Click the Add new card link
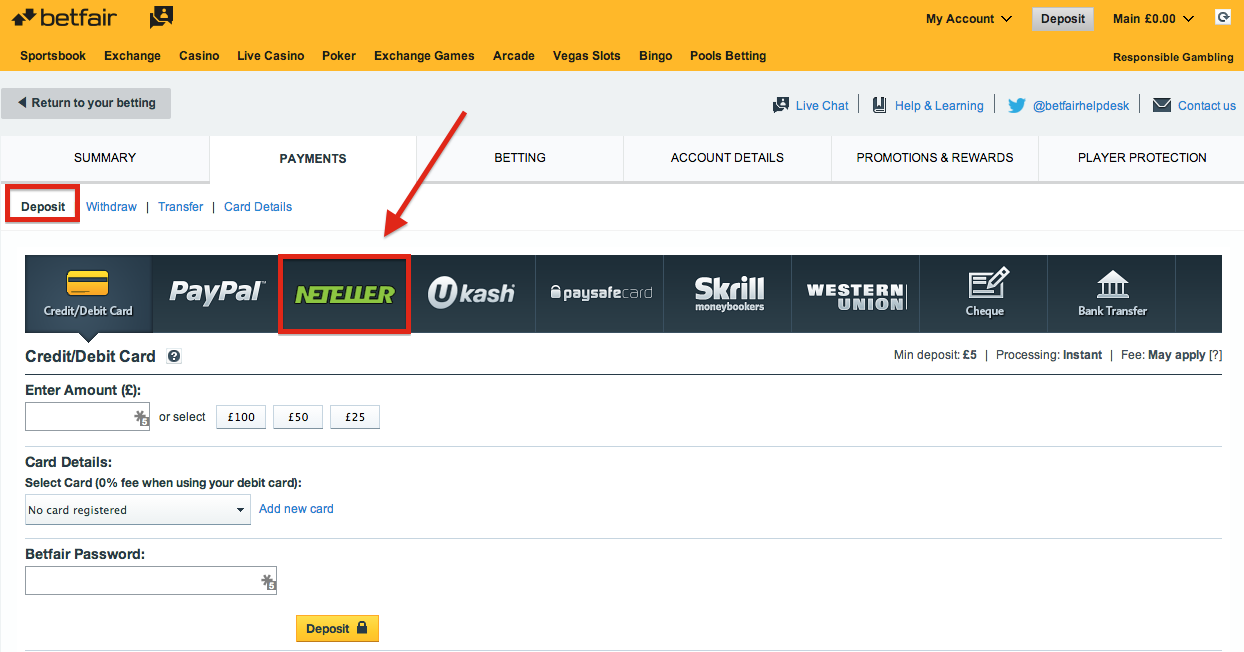Viewport: 1244px width, 652px height. (x=296, y=509)
